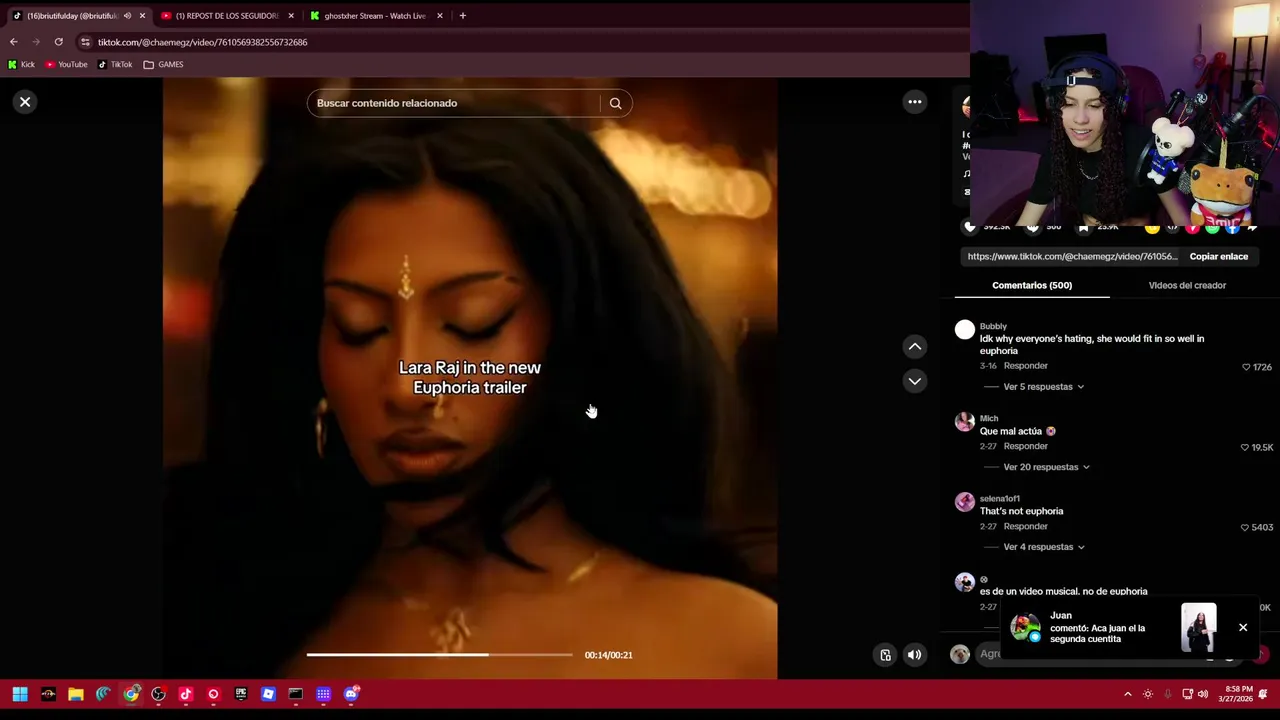Open OBS Studio from the taskbar

(x=158, y=694)
